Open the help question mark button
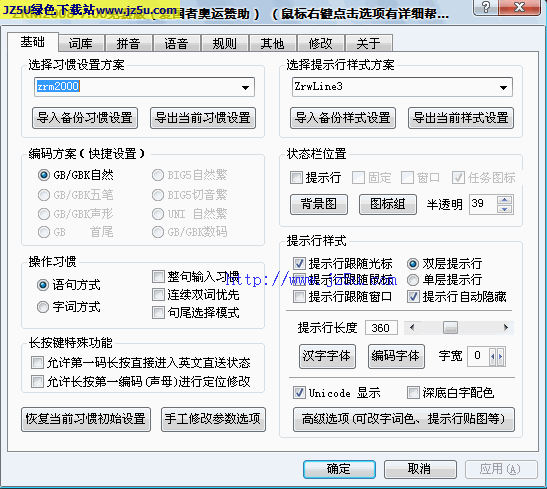Viewport: 547px width, 489px height. pos(485,7)
